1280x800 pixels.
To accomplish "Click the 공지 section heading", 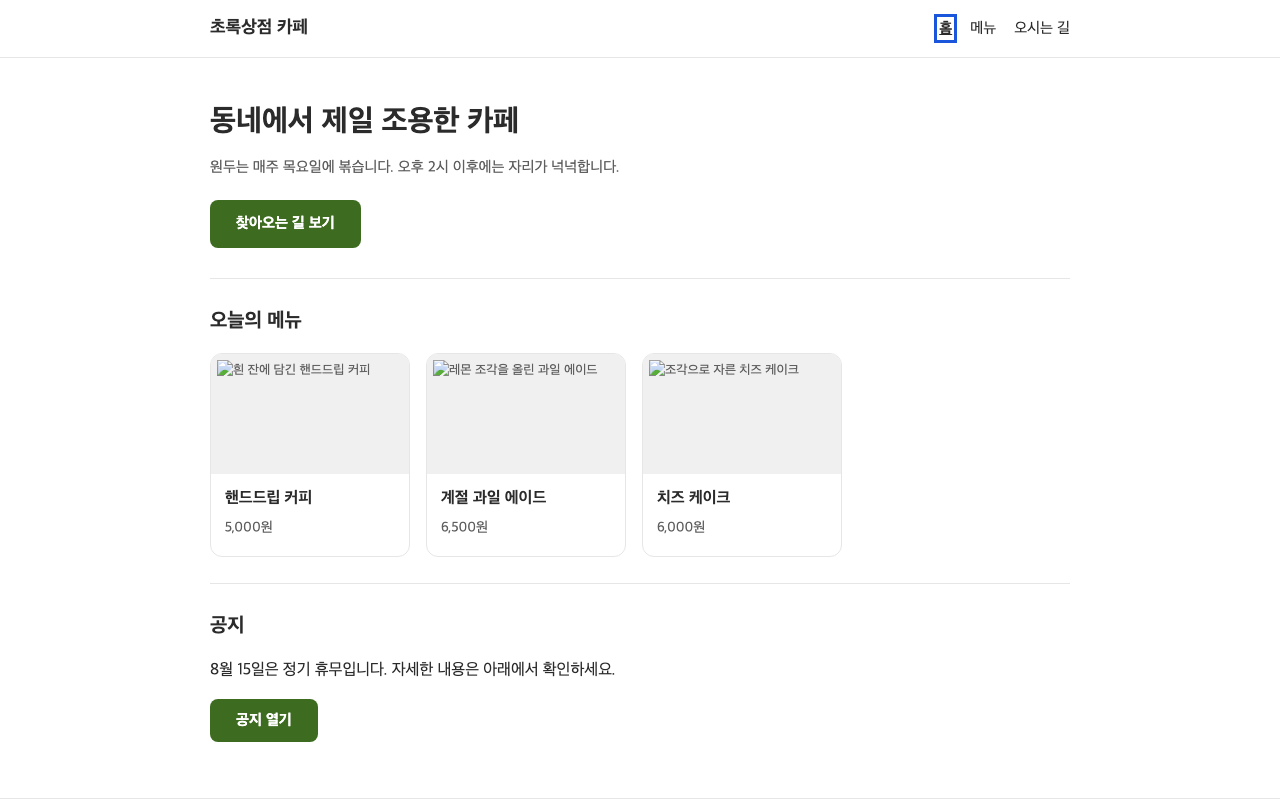I will click(x=227, y=625).
